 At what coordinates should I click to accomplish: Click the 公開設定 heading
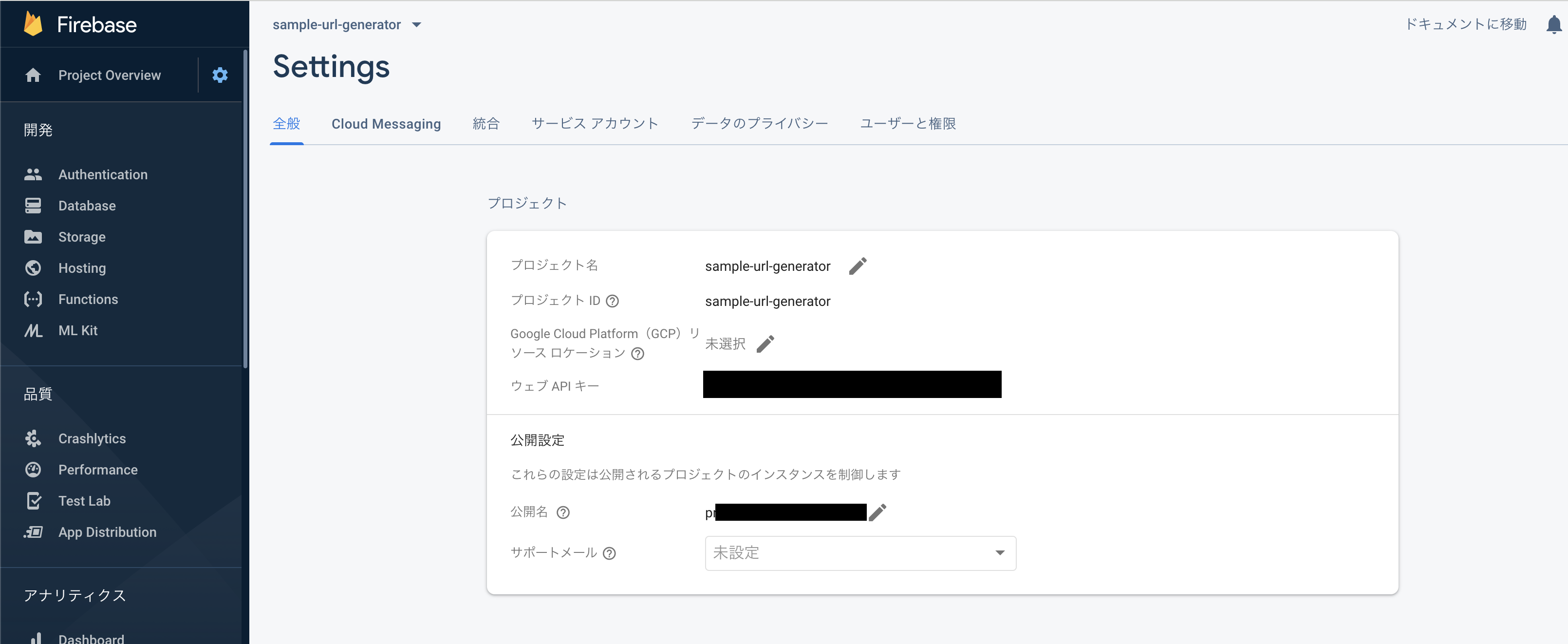coord(537,440)
